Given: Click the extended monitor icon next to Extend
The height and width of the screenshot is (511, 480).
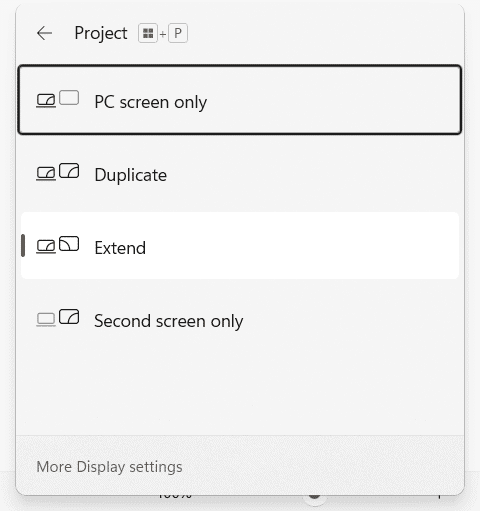Looking at the screenshot, I should [69, 243].
